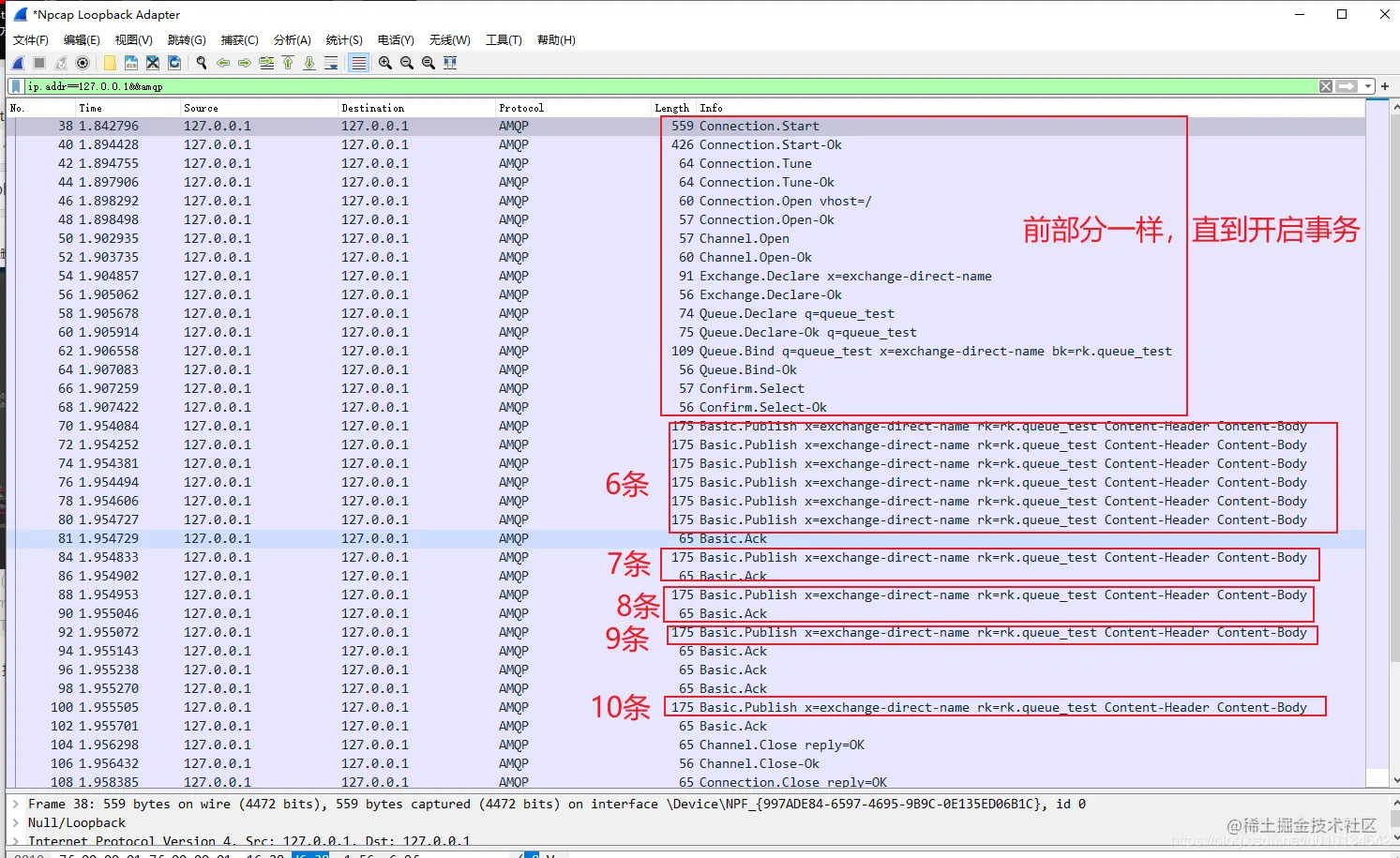This screenshot has width=1400, height=858.
Task: Go forward to next packet
Action: click(x=245, y=63)
